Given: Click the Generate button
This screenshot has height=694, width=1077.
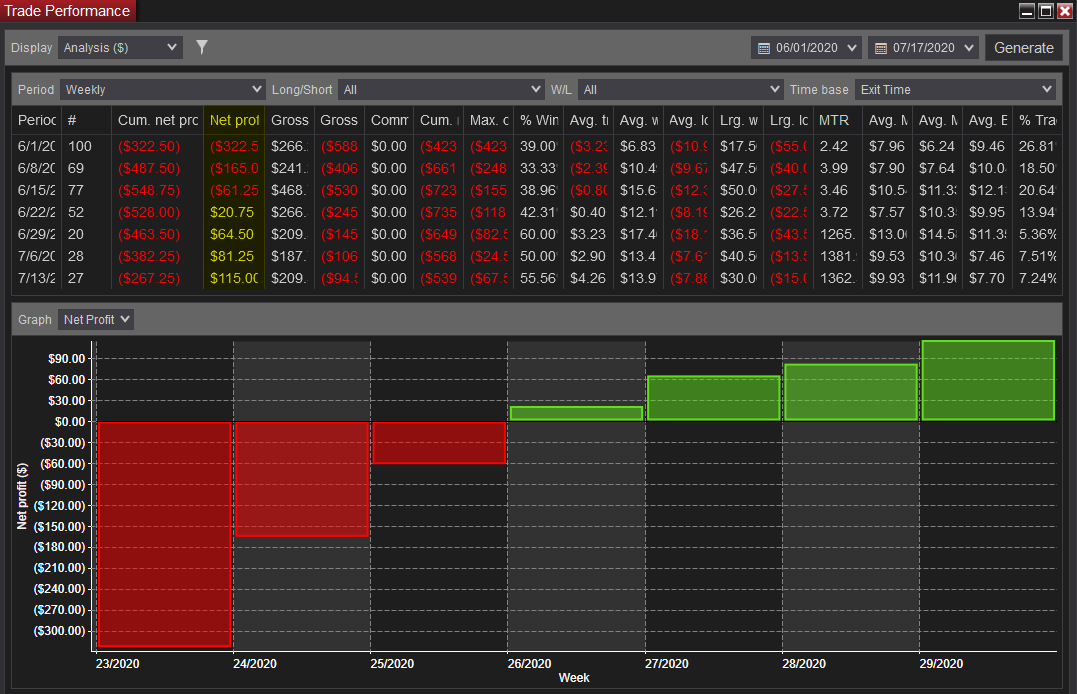Looking at the screenshot, I should coord(1023,48).
